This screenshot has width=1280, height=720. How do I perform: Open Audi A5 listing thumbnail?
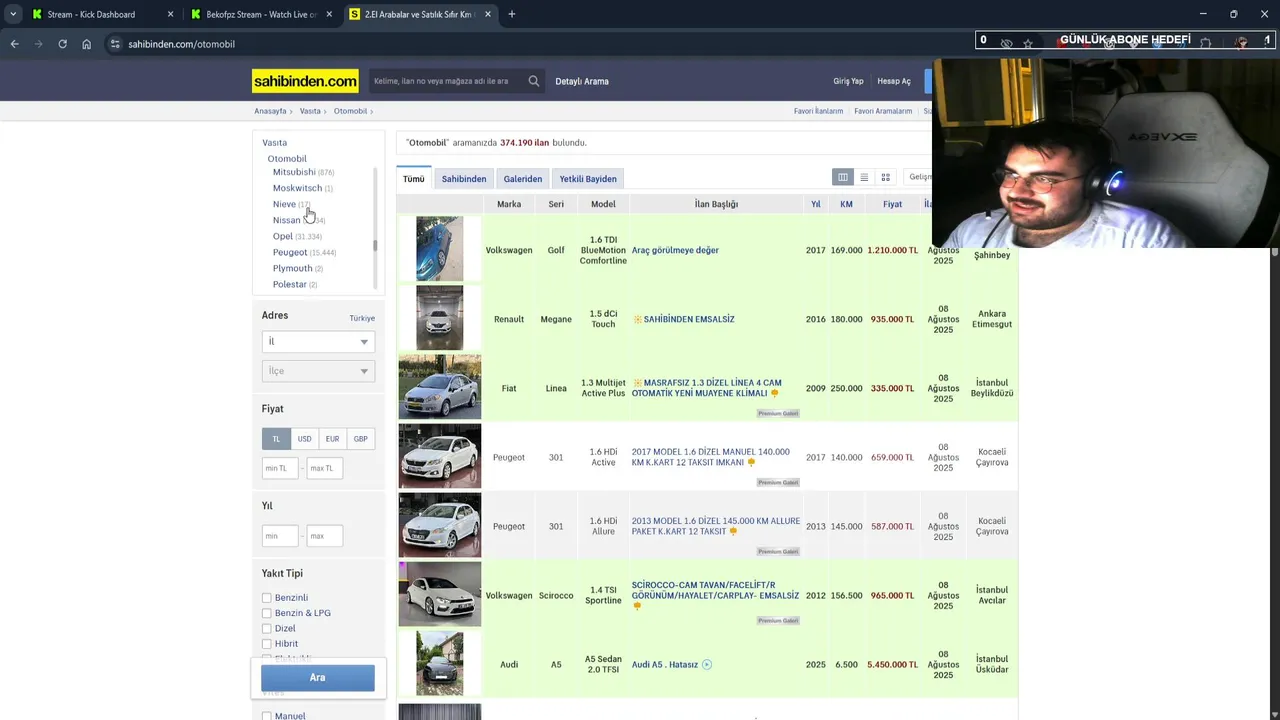(x=440, y=663)
